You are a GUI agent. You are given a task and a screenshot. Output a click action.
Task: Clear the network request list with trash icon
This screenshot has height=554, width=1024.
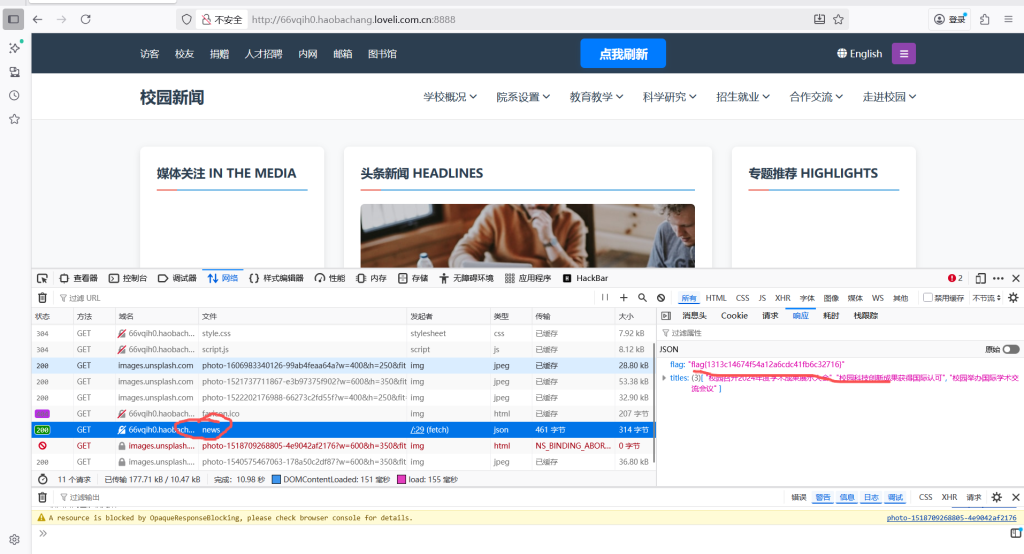[x=42, y=298]
